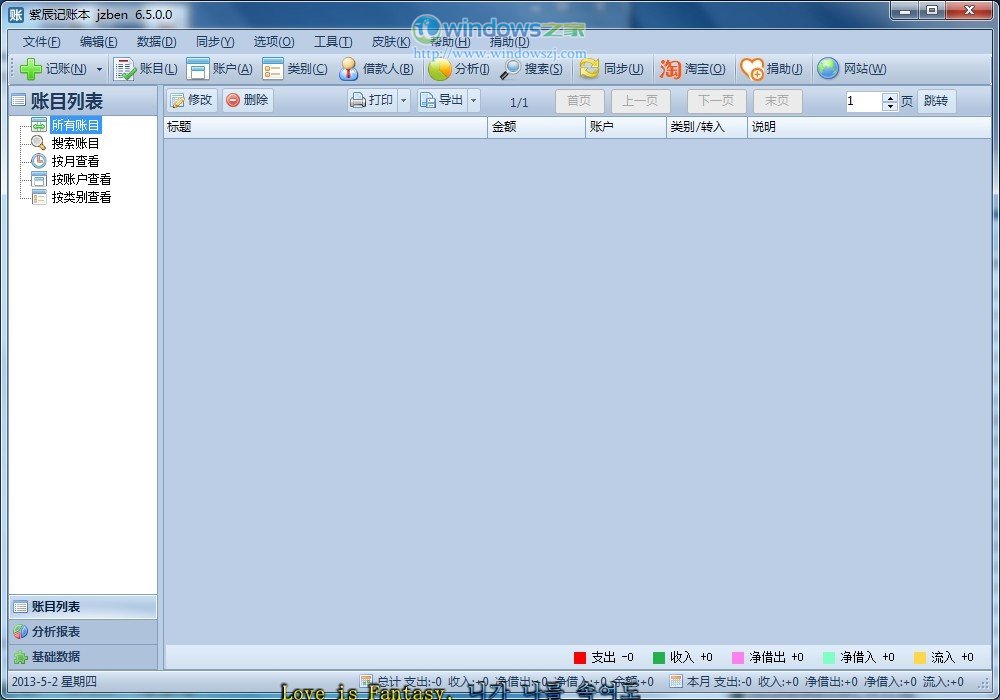Open the 账户 accounts toolbar icon
Image resolution: width=1000 pixels, height=700 pixels.
(198, 69)
